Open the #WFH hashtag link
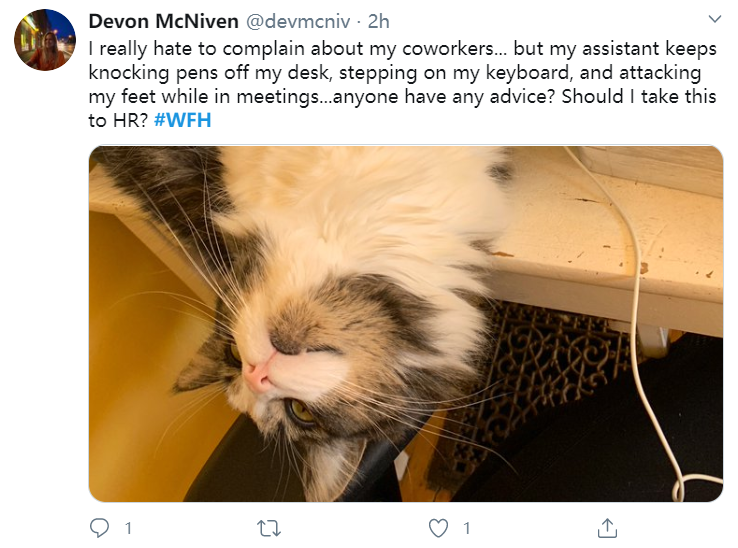 click(x=183, y=121)
